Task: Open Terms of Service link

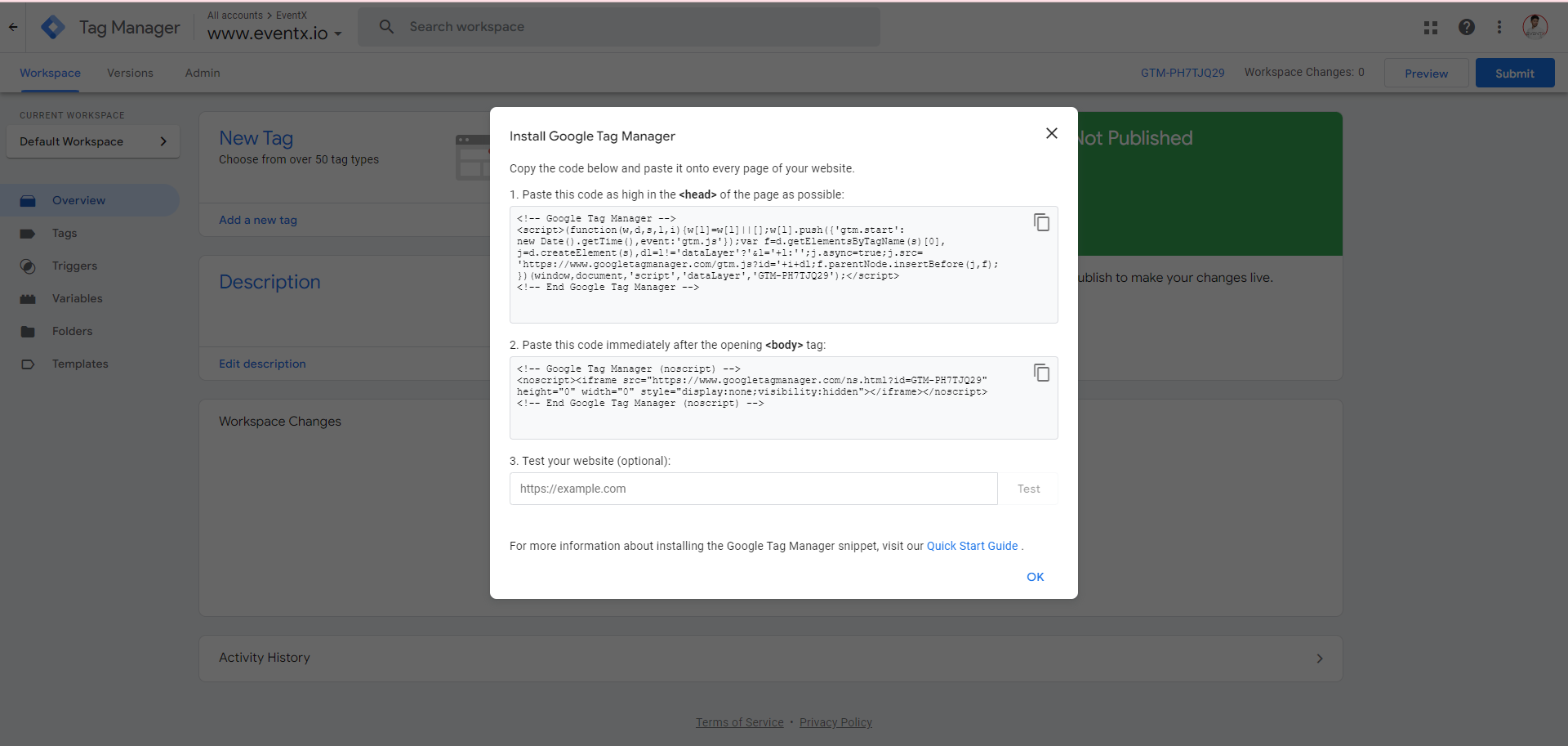Action: 739,722
